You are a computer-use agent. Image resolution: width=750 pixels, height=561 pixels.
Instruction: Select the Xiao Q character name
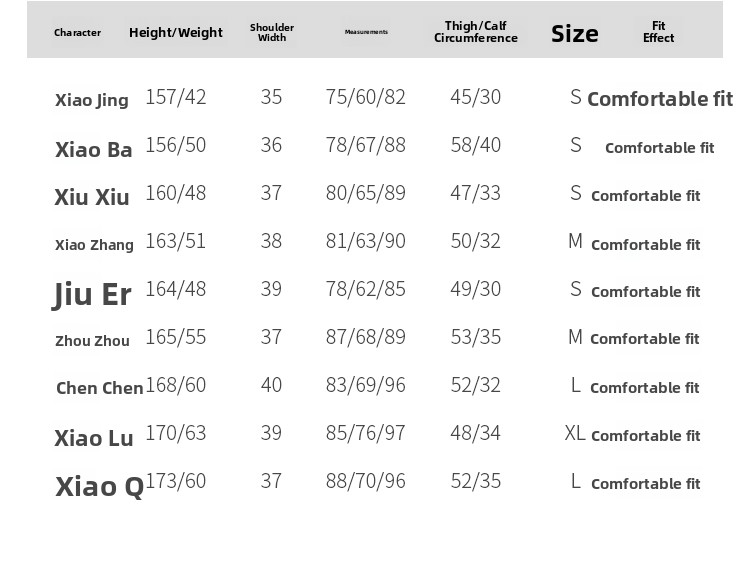click(99, 486)
